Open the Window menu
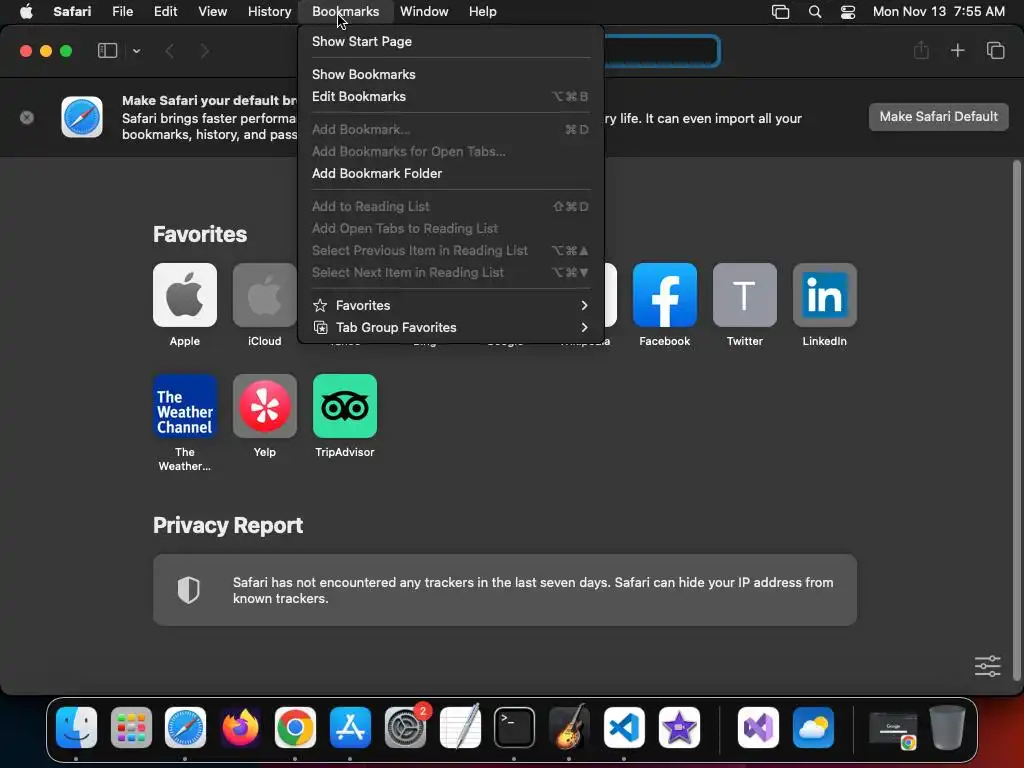This screenshot has width=1024, height=768. point(424,12)
